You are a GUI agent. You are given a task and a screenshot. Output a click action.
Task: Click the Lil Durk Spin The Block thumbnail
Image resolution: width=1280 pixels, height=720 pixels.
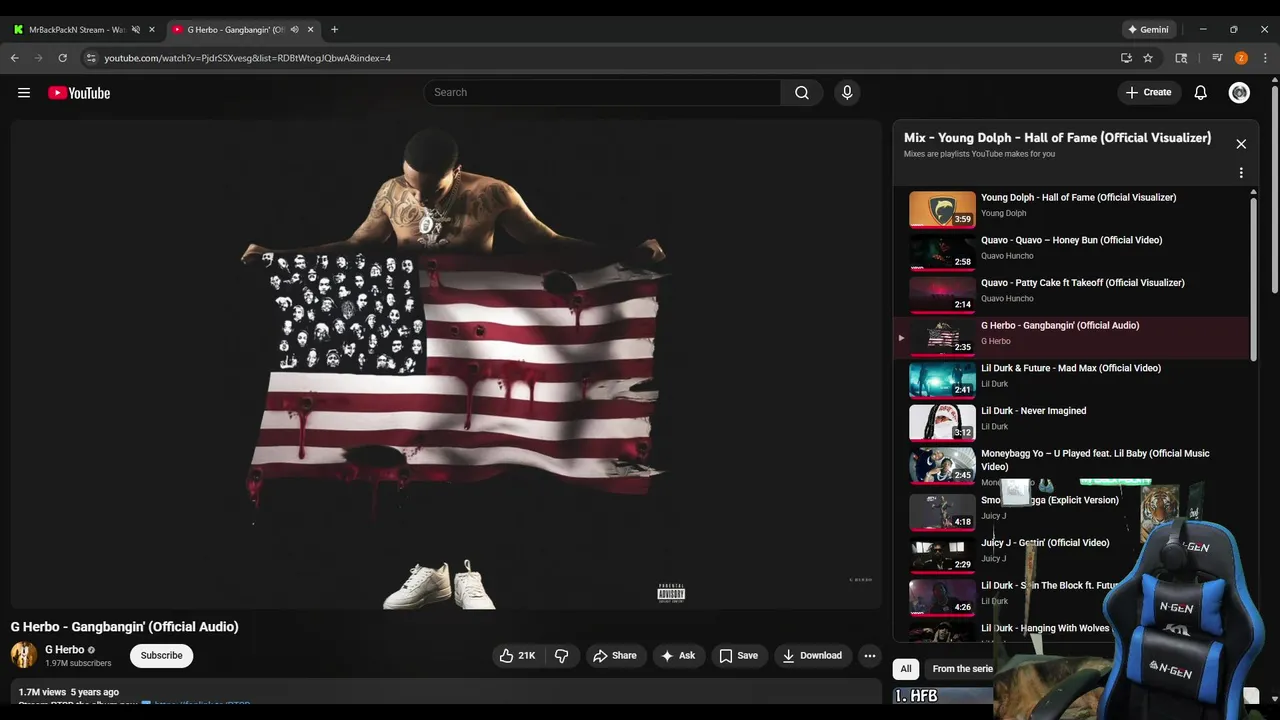[x=942, y=598]
